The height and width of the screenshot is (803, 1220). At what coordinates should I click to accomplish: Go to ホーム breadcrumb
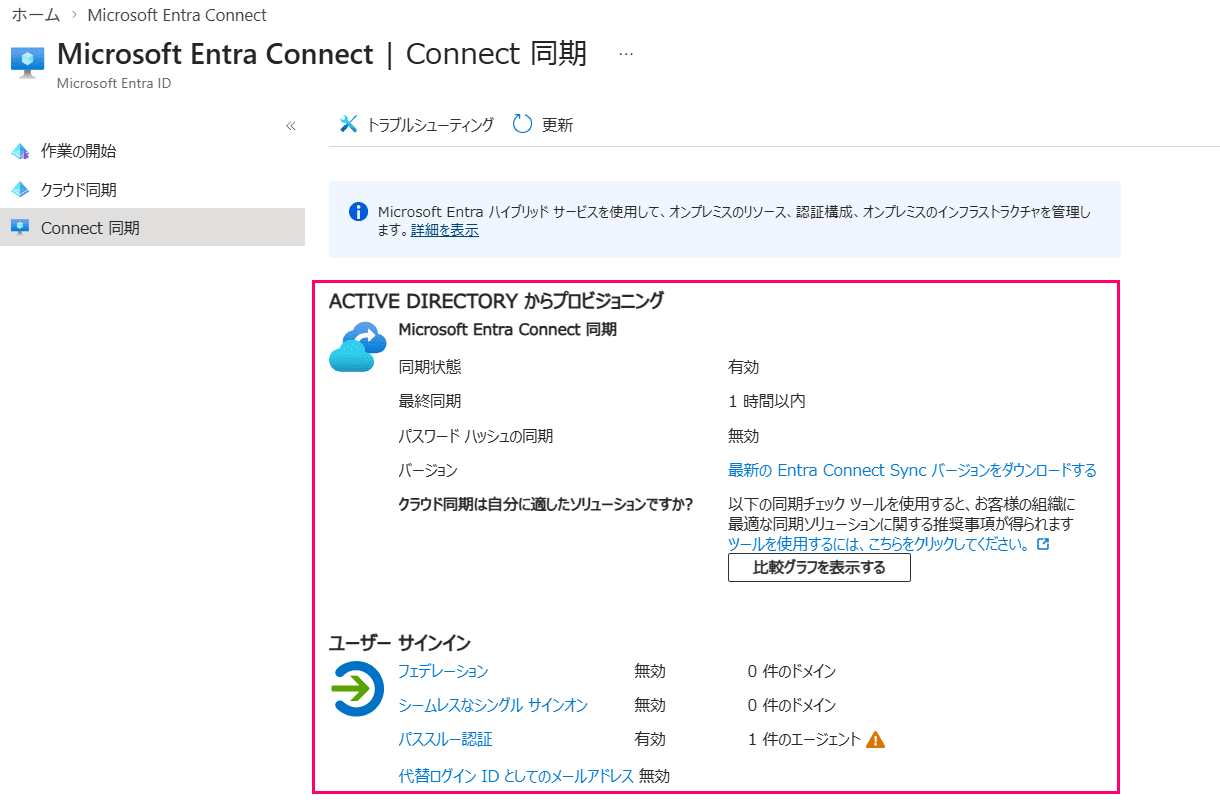coord(35,16)
